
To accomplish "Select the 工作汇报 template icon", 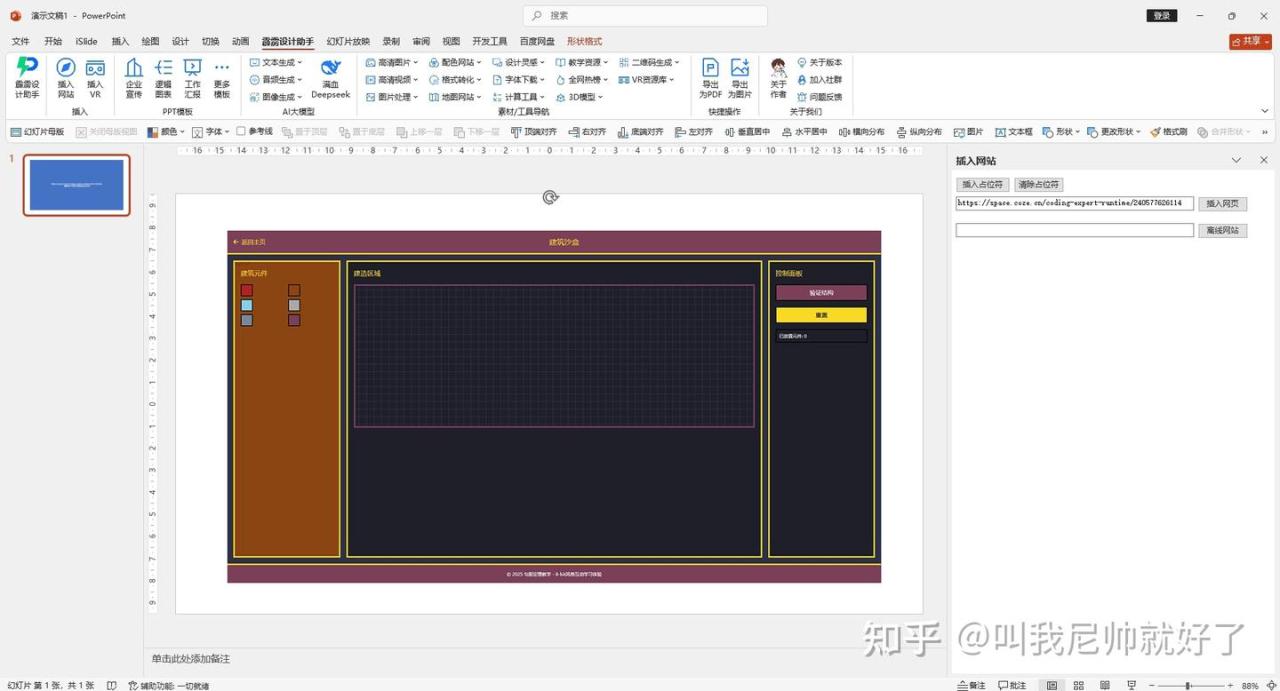I will (193, 69).
